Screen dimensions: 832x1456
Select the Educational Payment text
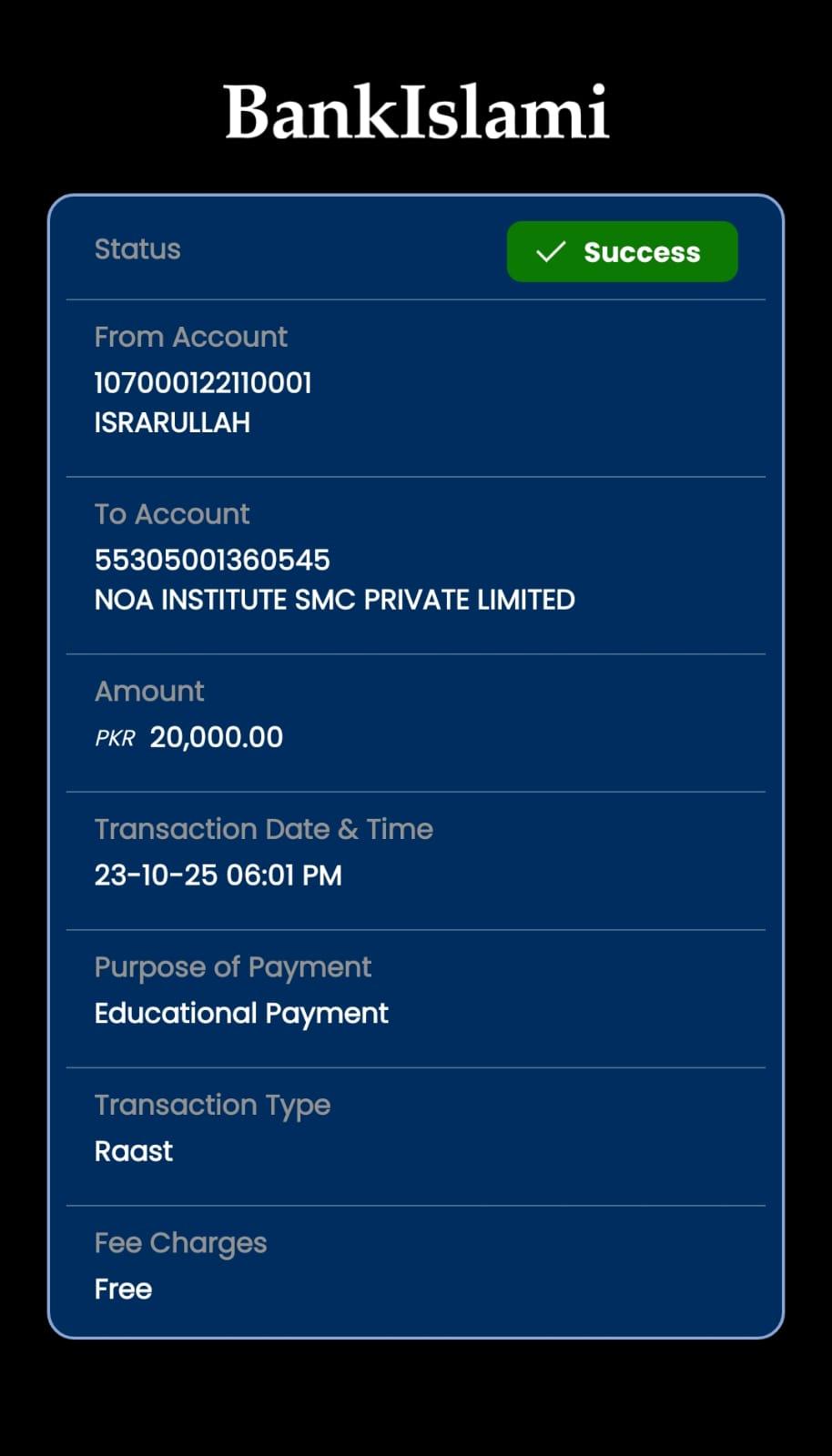tap(241, 1014)
